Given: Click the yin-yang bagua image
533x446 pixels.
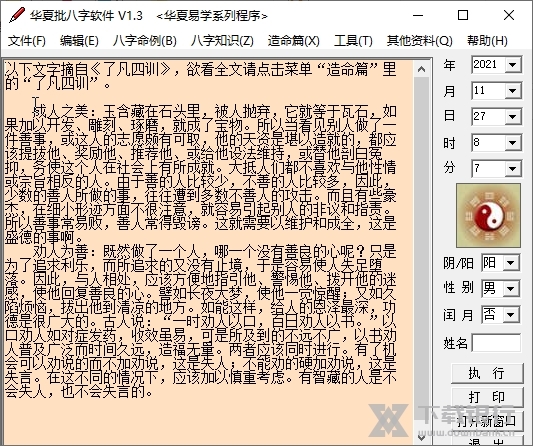Looking at the screenshot, I should [x=488, y=216].
